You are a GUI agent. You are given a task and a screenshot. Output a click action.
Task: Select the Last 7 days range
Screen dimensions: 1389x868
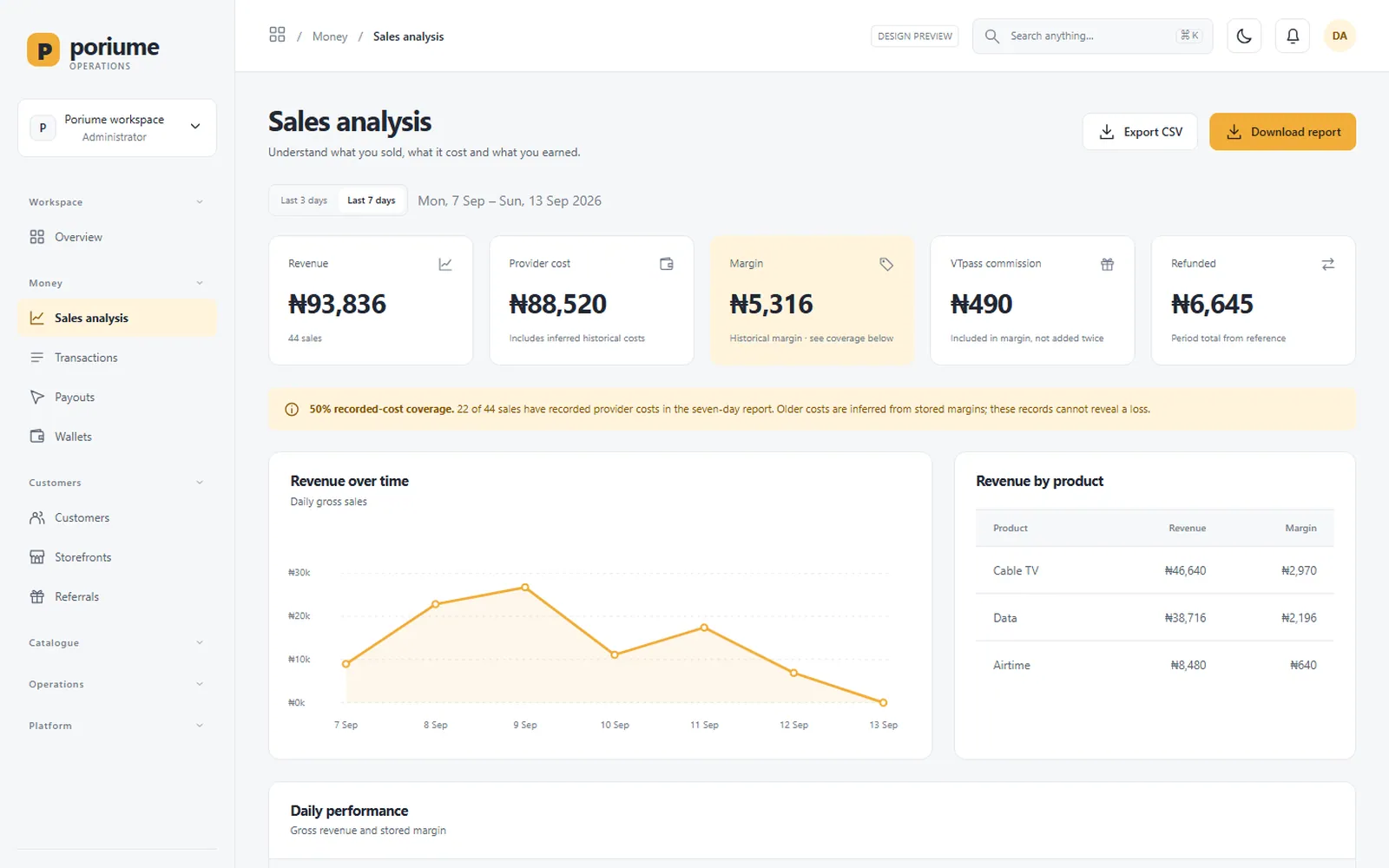[372, 201]
